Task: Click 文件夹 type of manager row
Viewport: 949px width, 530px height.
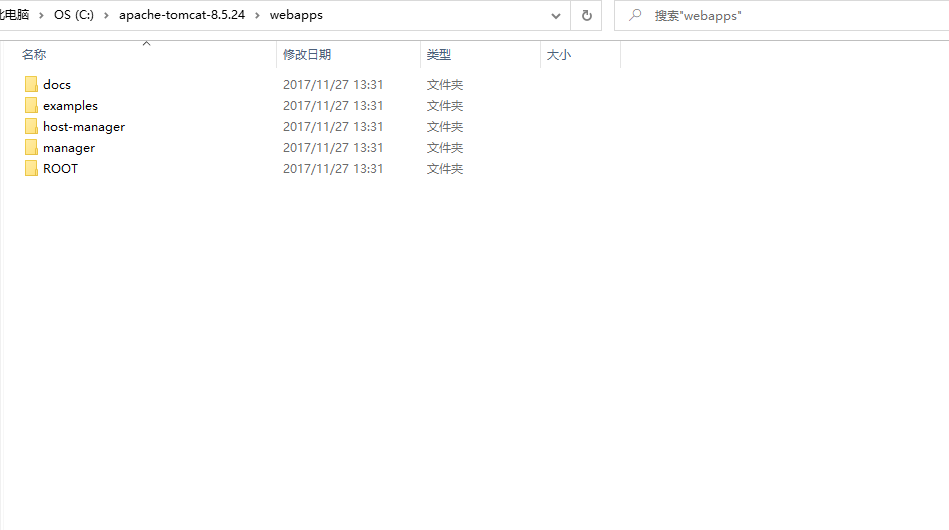Action: point(445,148)
